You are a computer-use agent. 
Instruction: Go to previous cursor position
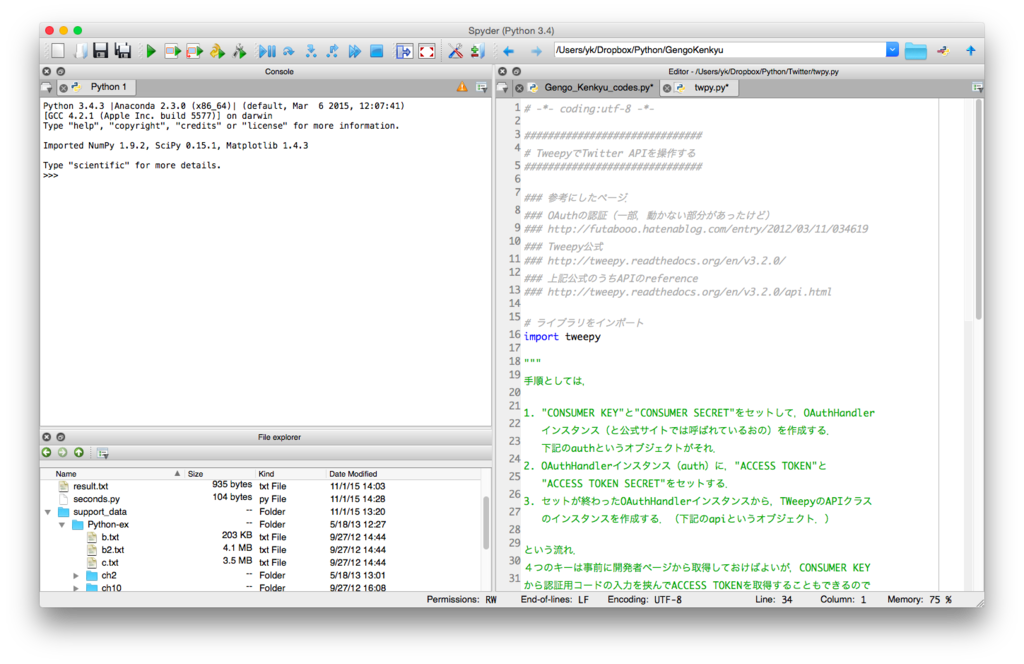click(509, 50)
